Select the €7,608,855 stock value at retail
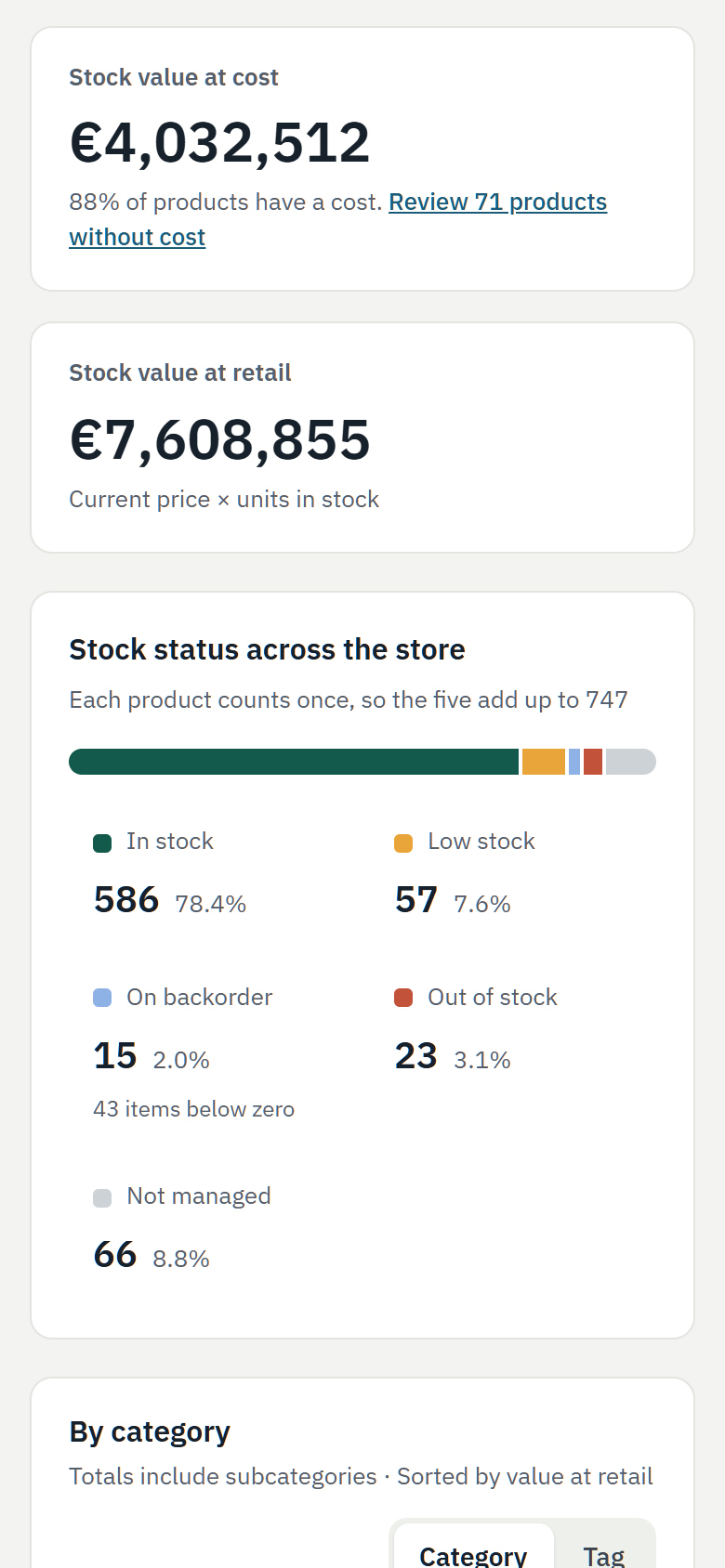Viewport: 725px width, 1568px height. (x=219, y=439)
